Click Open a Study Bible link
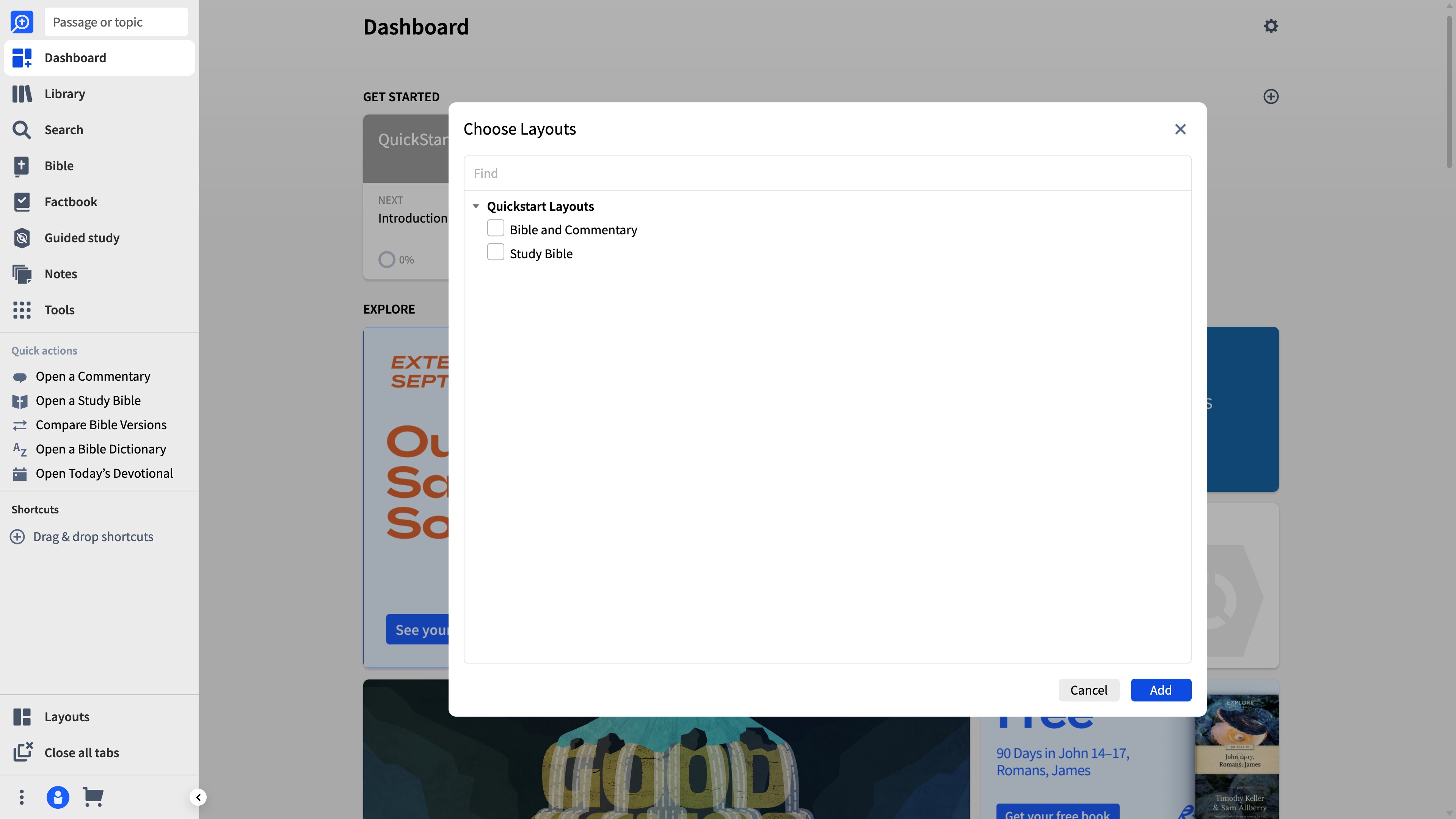1456x819 pixels. pos(88,401)
